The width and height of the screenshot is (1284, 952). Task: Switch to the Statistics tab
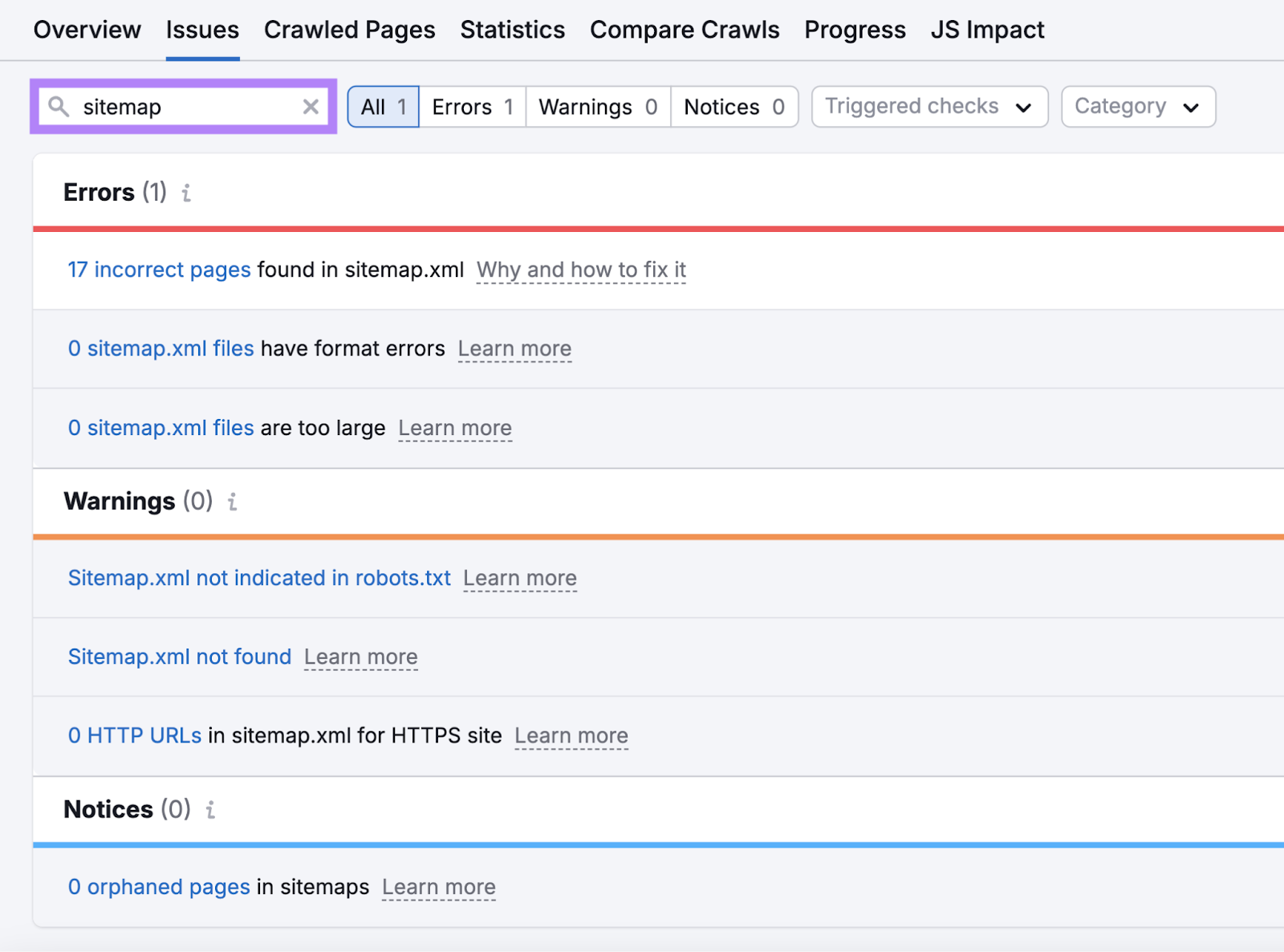click(512, 30)
